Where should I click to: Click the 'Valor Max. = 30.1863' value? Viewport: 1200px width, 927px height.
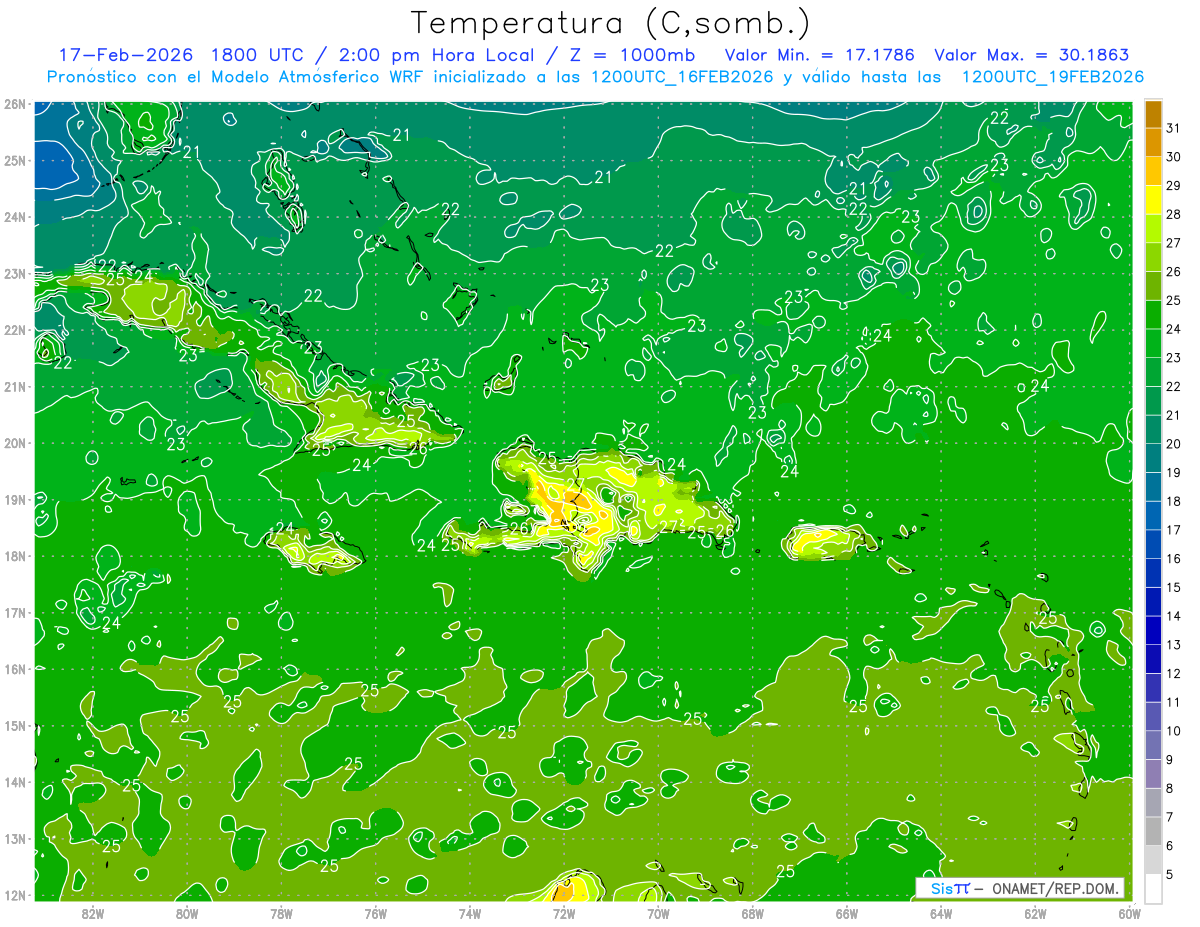click(1032, 55)
